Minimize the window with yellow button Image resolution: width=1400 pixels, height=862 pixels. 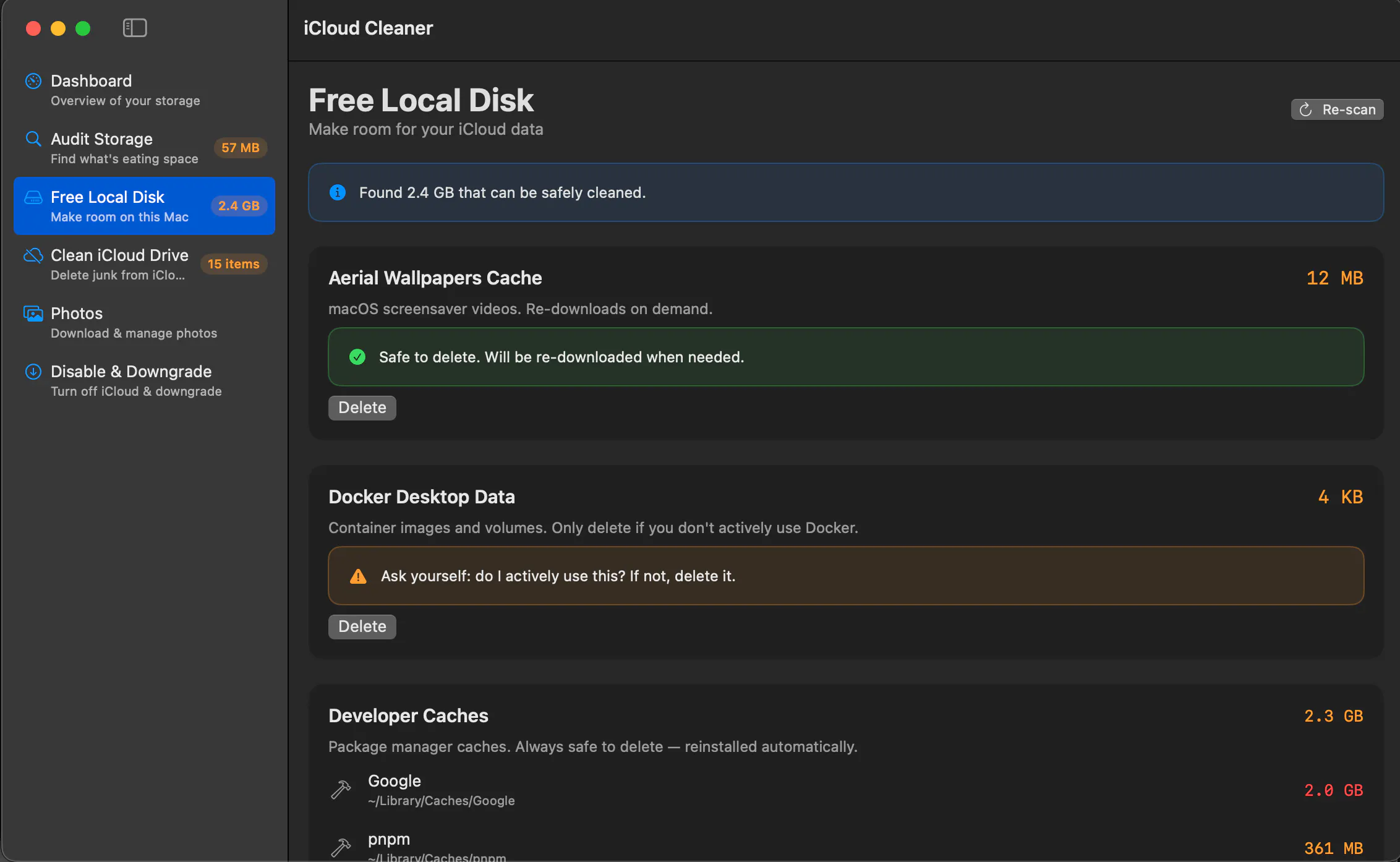[x=58, y=28]
